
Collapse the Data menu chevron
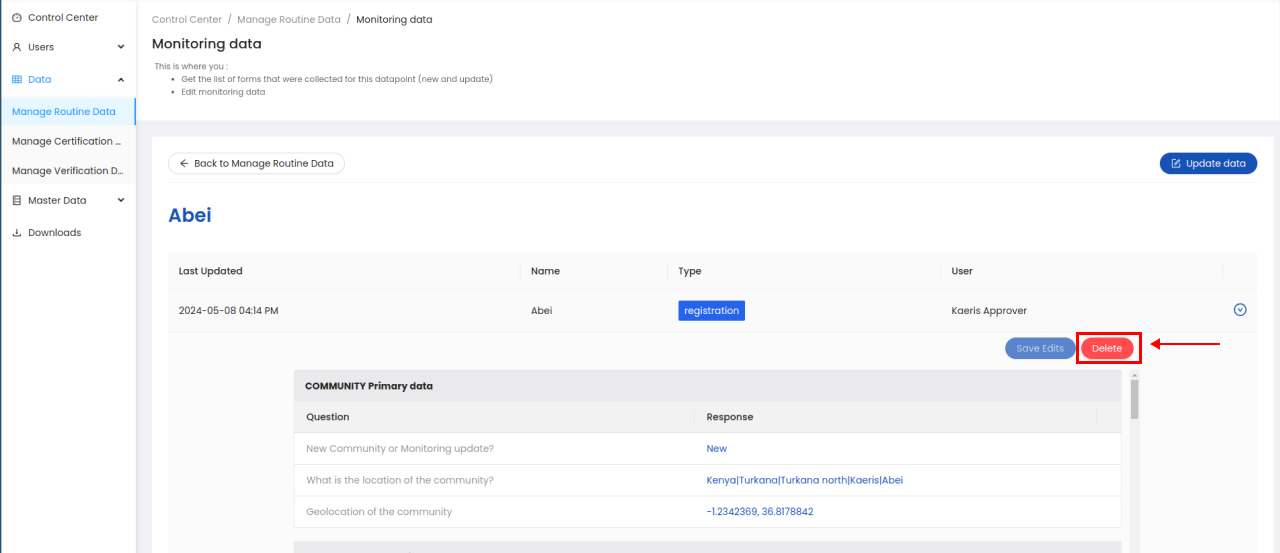(121, 79)
